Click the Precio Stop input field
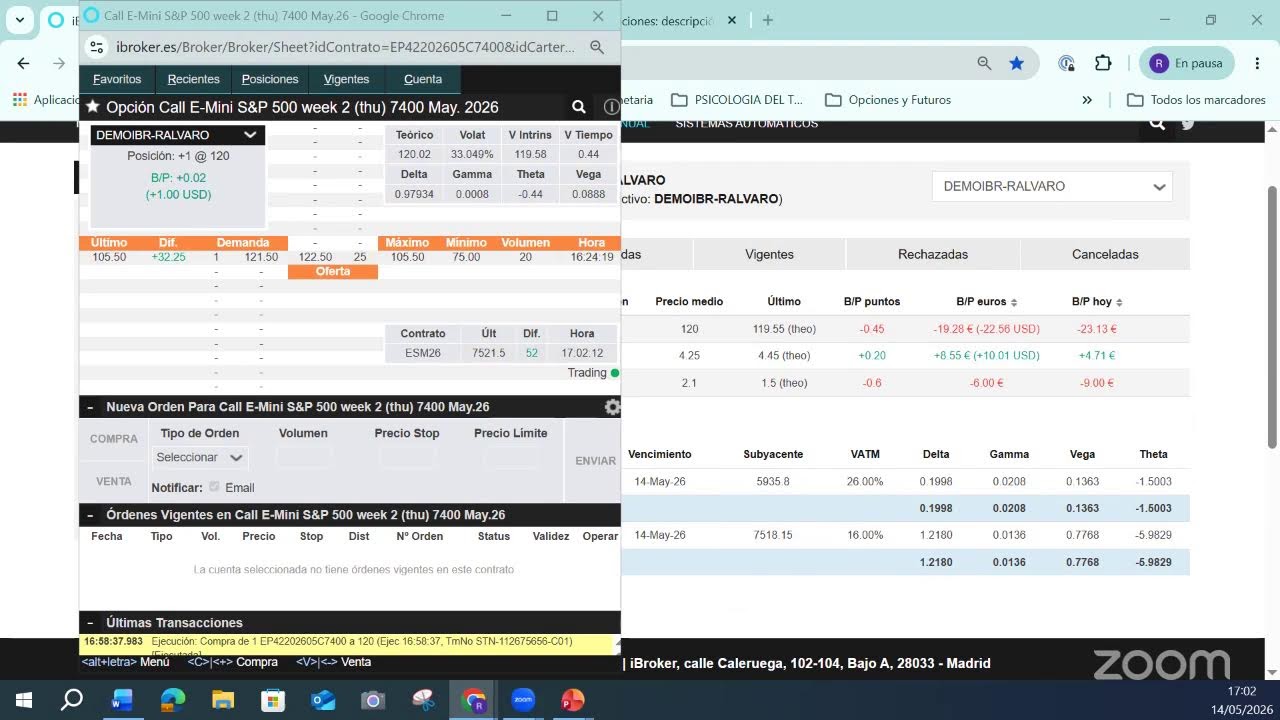The image size is (1280, 720). 407,457
